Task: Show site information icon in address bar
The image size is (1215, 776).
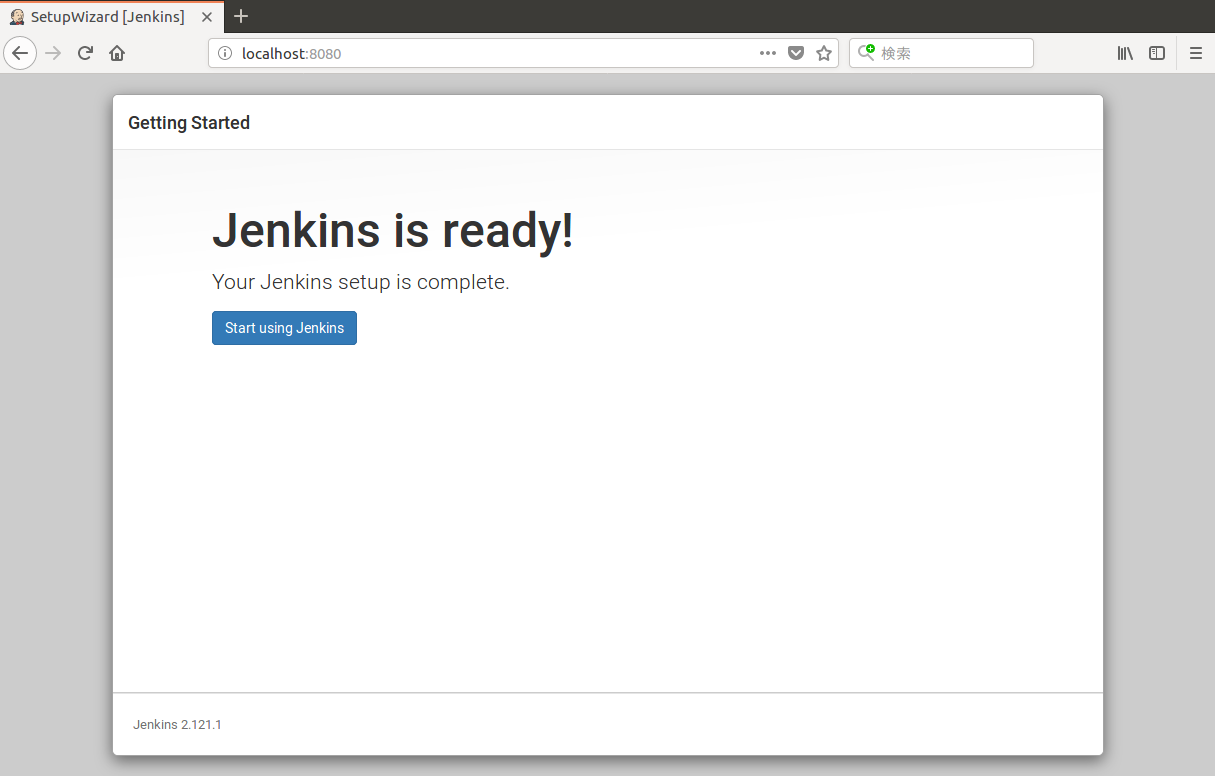Action: pyautogui.click(x=225, y=53)
